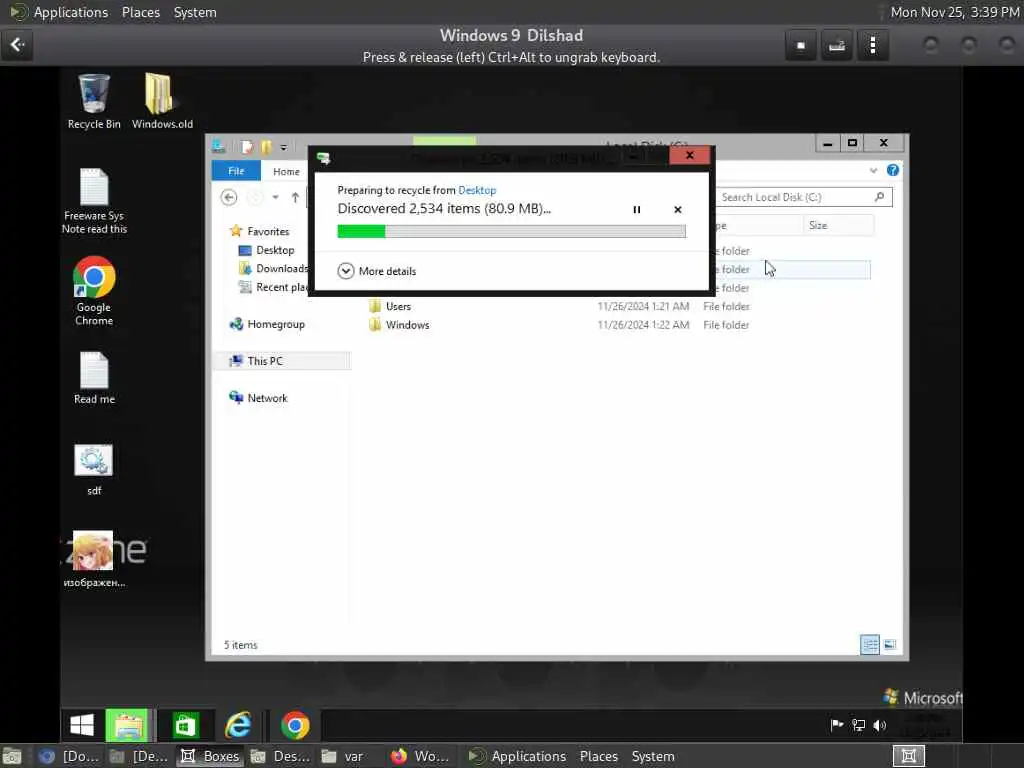Switch to Boxes in bottom panel
Screen dimensions: 1024x768
coord(210,756)
